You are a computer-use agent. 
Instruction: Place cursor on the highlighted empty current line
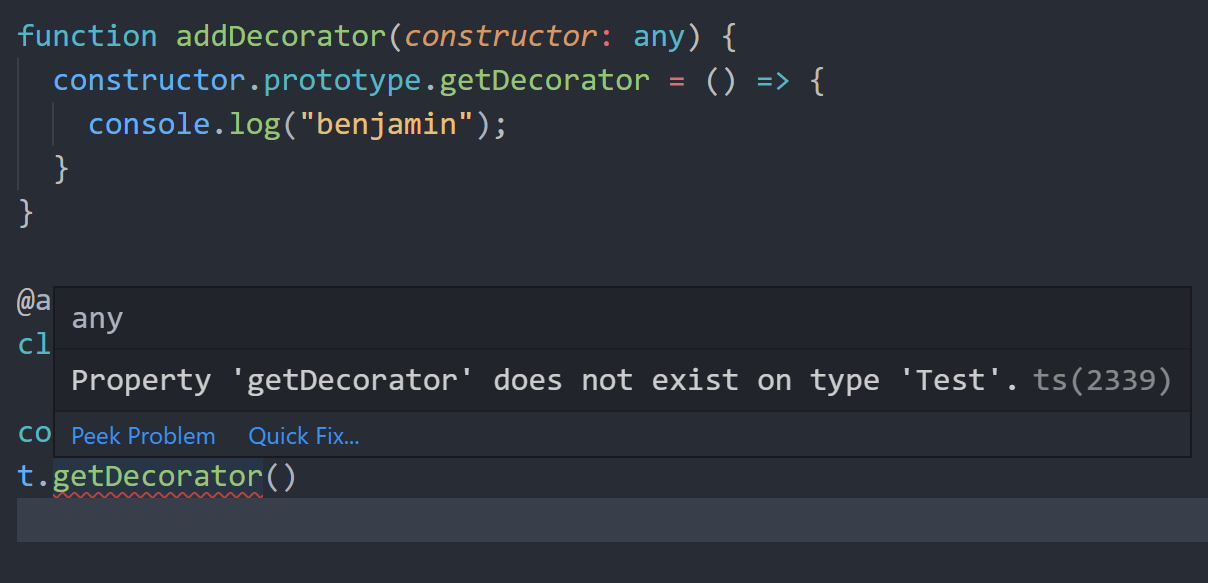[x=612, y=520]
